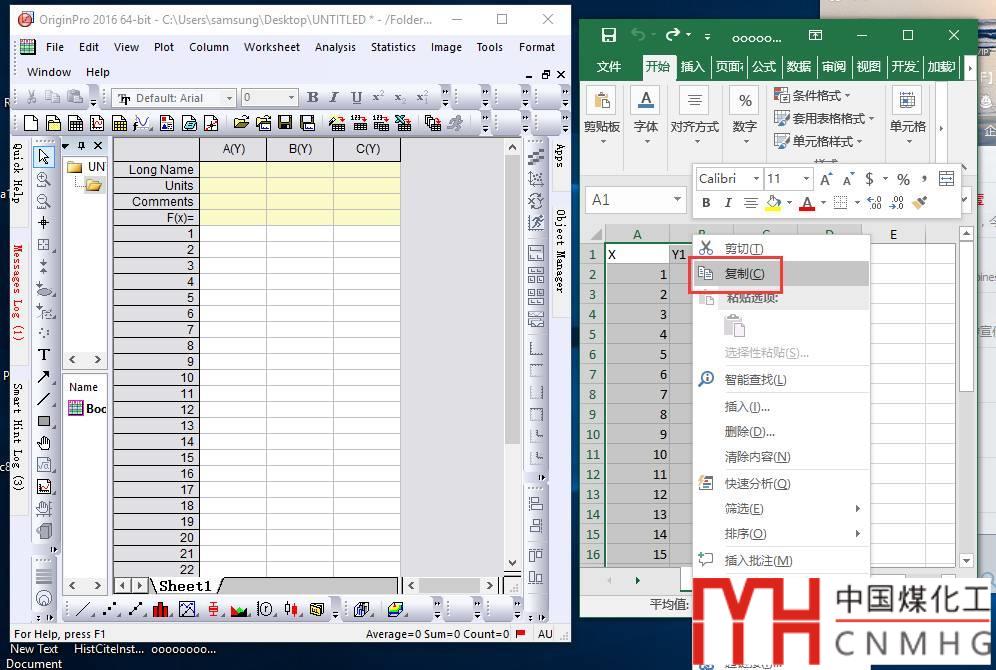Viewport: 996px width, 670px height.
Task: Select the Text tool (T) in Origin
Action: [43, 354]
